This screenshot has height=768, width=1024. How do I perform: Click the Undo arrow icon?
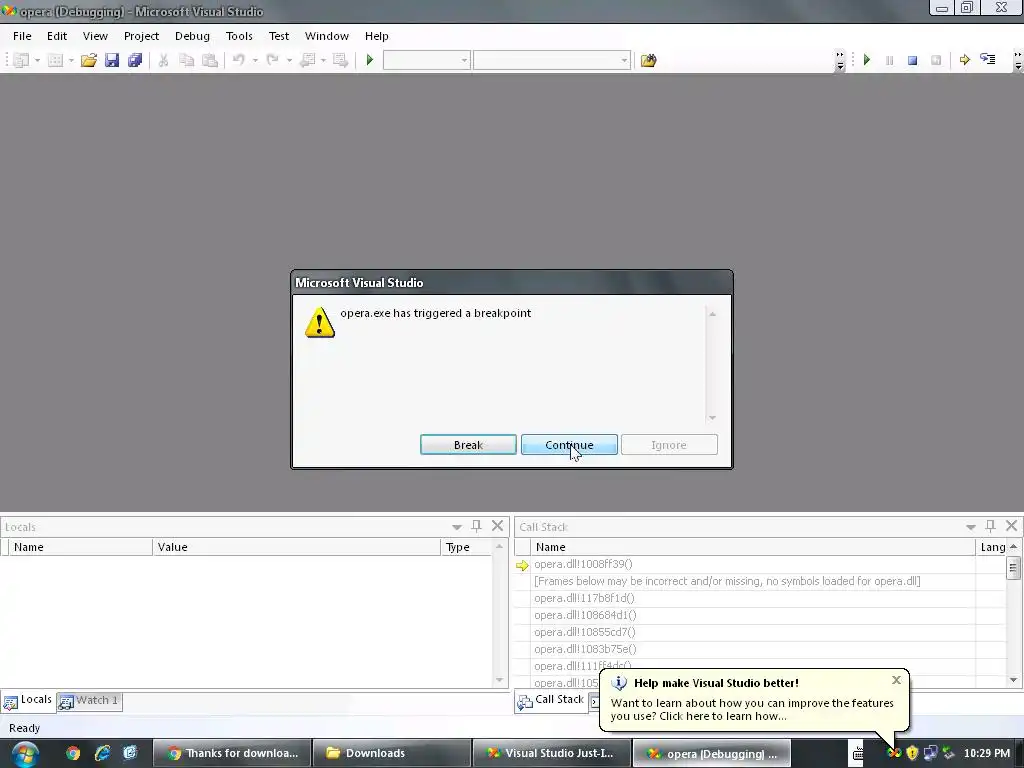[x=238, y=60]
